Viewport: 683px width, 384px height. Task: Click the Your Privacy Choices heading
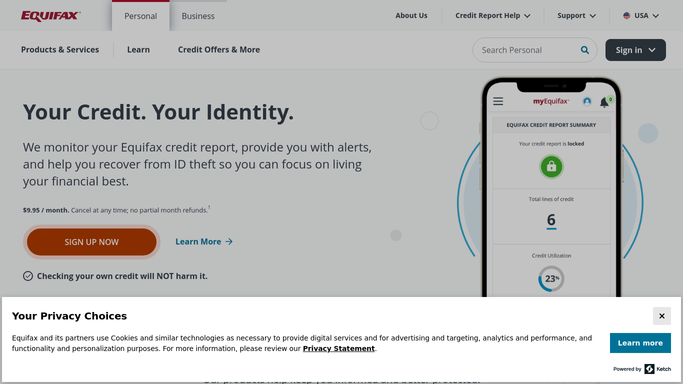coord(69,316)
